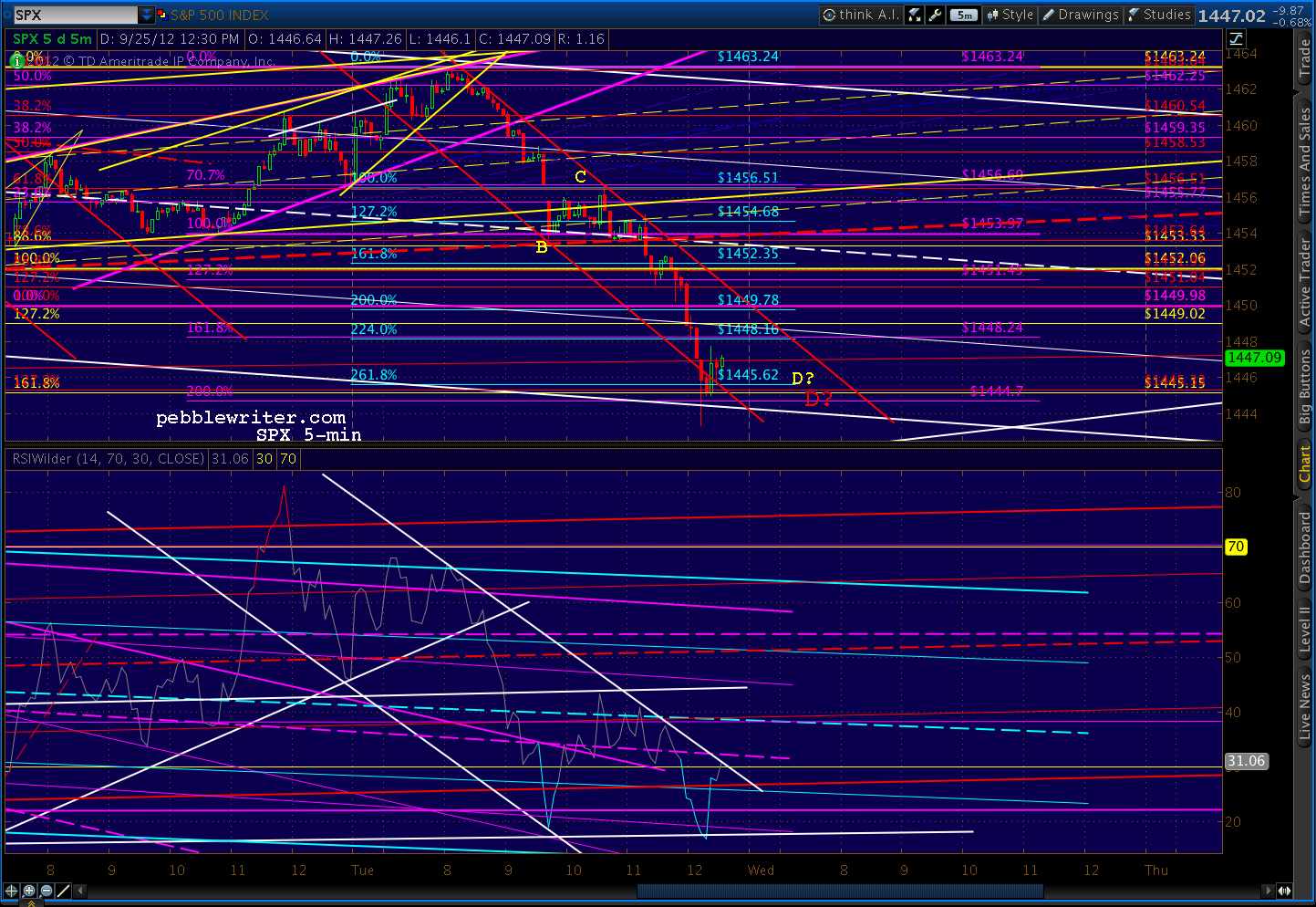The height and width of the screenshot is (907, 1316).
Task: Click the color-link squares icon near SPX
Action: [x=162, y=16]
